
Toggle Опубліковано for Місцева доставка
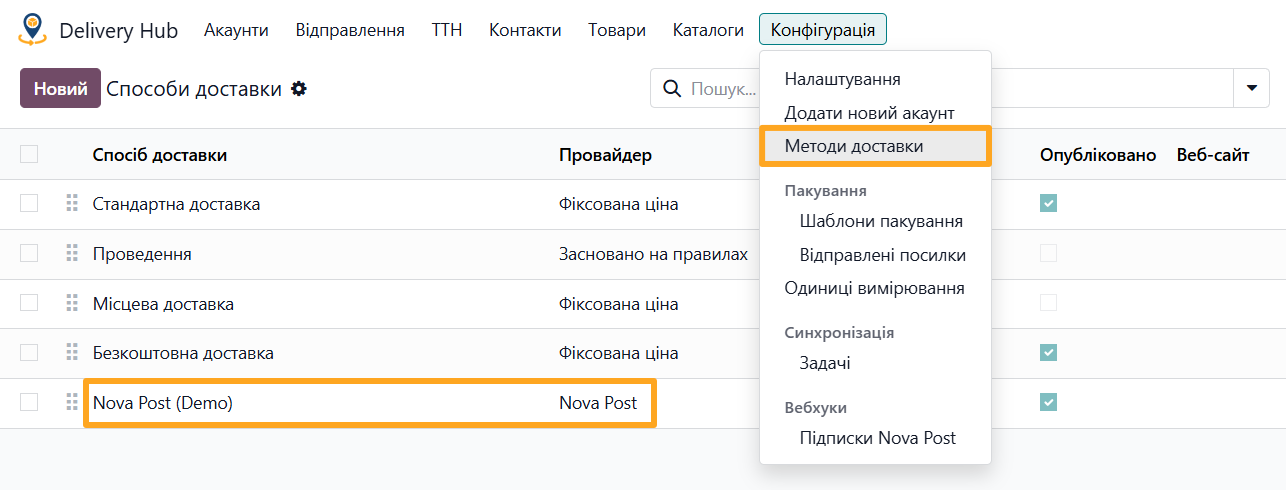click(x=1048, y=302)
